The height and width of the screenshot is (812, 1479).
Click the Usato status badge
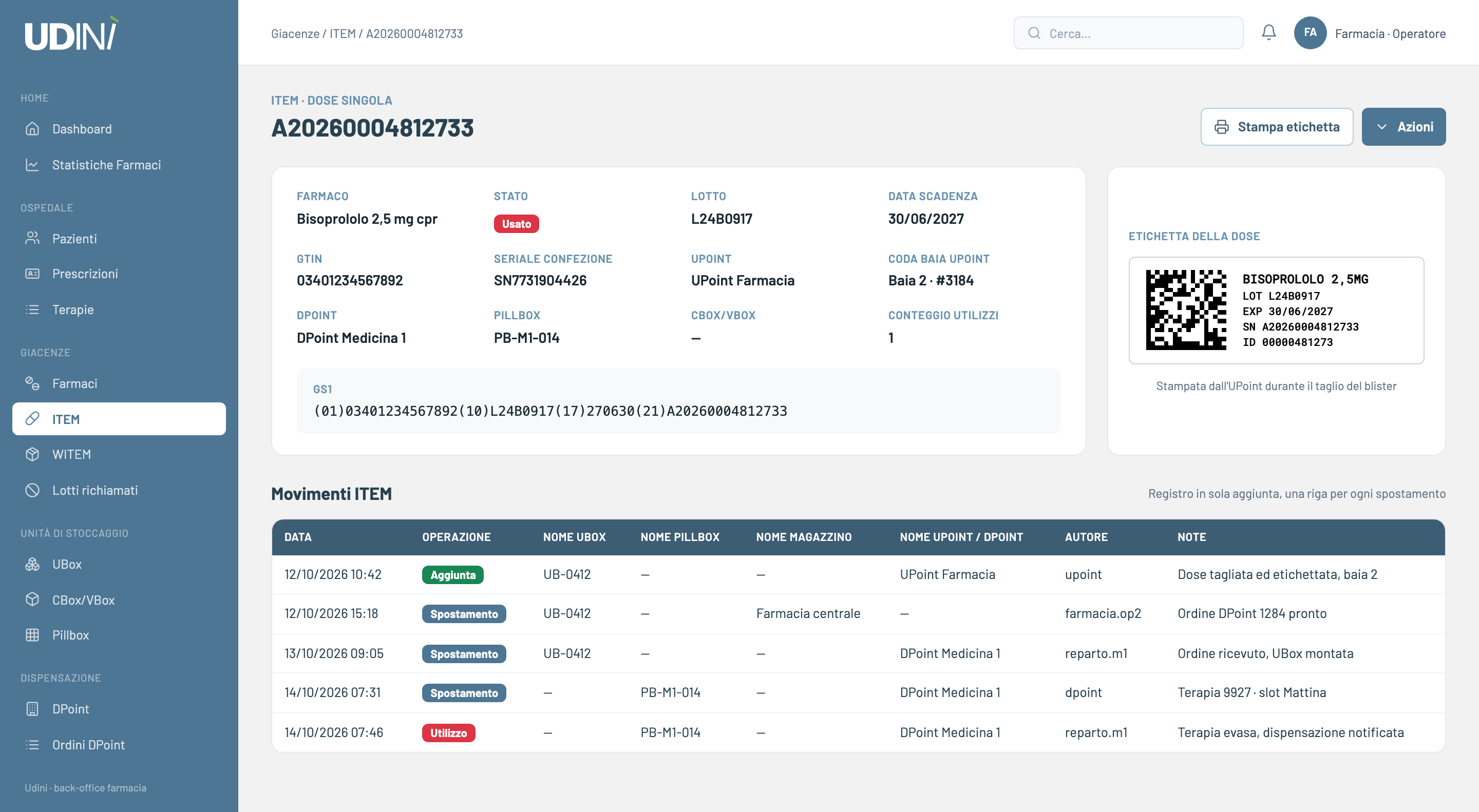516,224
